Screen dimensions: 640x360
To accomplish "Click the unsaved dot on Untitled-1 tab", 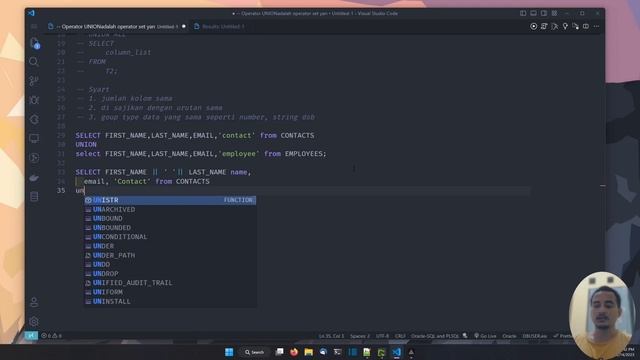I will 184,27.
